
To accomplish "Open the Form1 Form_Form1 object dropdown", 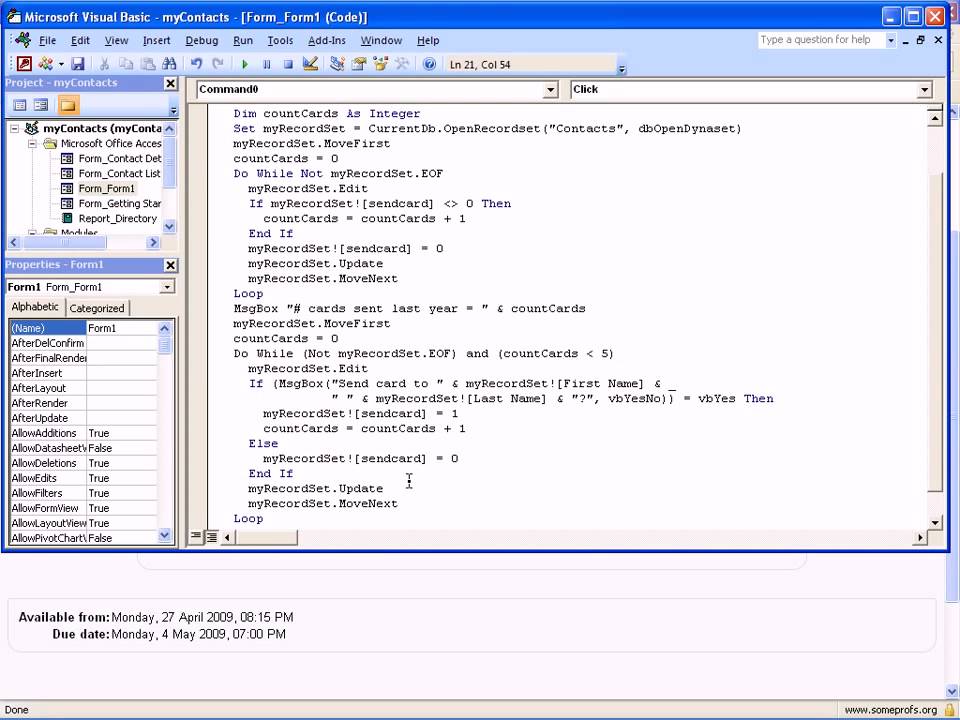I will (167, 287).
